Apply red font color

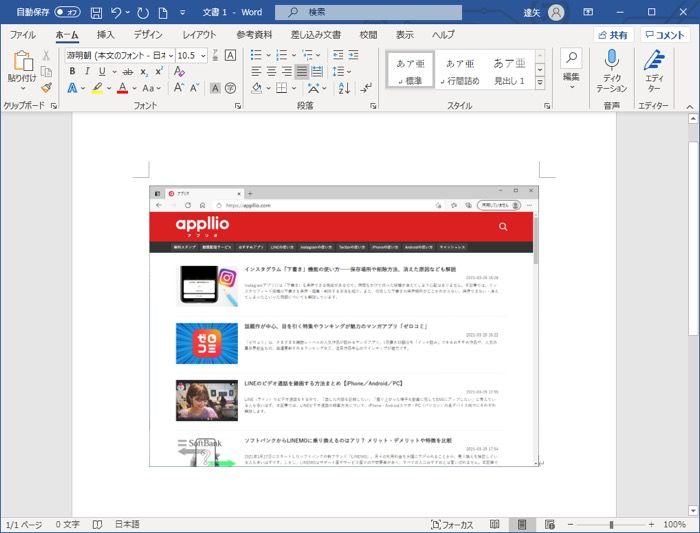123,88
